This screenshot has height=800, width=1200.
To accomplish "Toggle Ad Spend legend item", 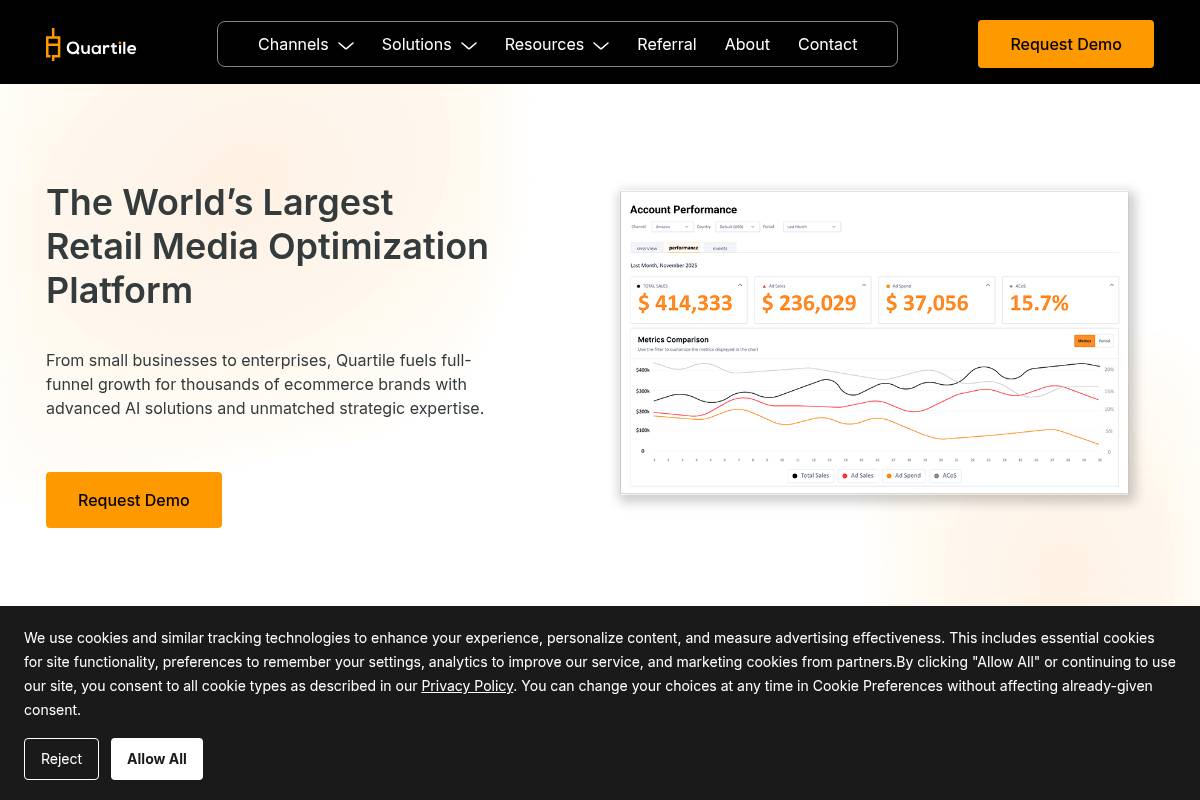I will [904, 476].
